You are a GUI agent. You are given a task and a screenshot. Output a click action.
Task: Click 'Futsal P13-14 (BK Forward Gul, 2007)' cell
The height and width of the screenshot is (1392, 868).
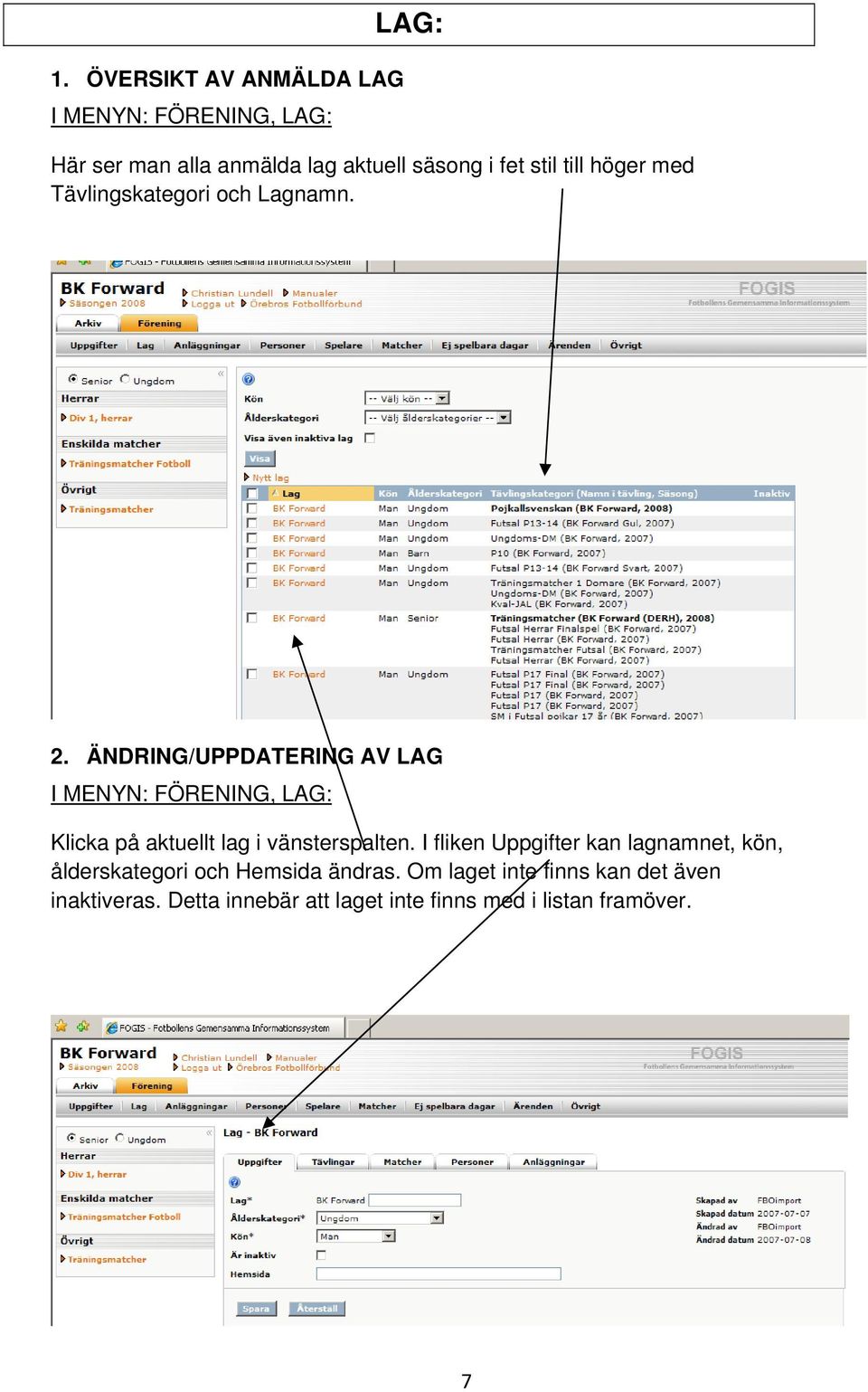581,523
